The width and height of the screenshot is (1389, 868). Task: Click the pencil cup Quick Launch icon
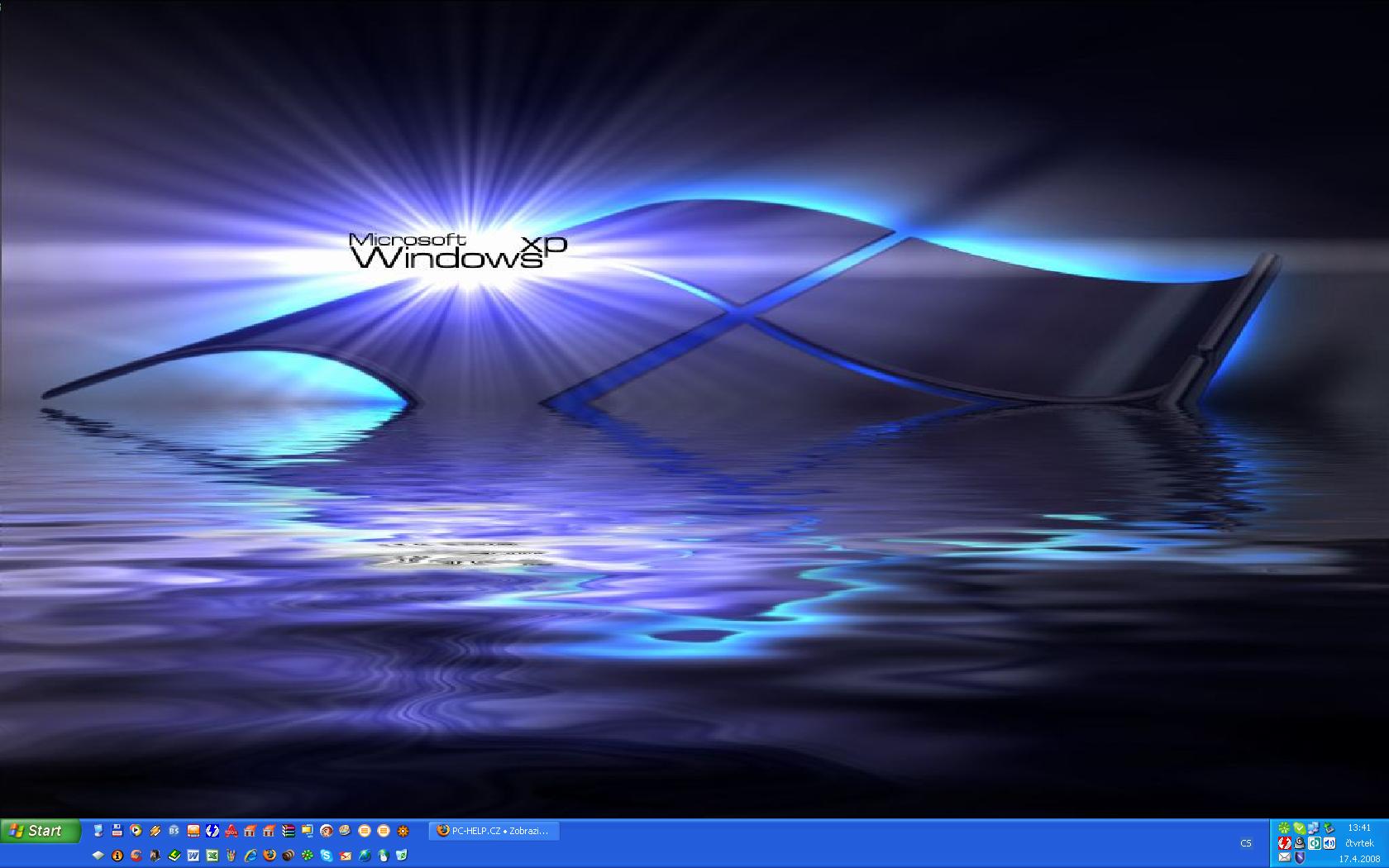pyautogui.click(x=231, y=856)
